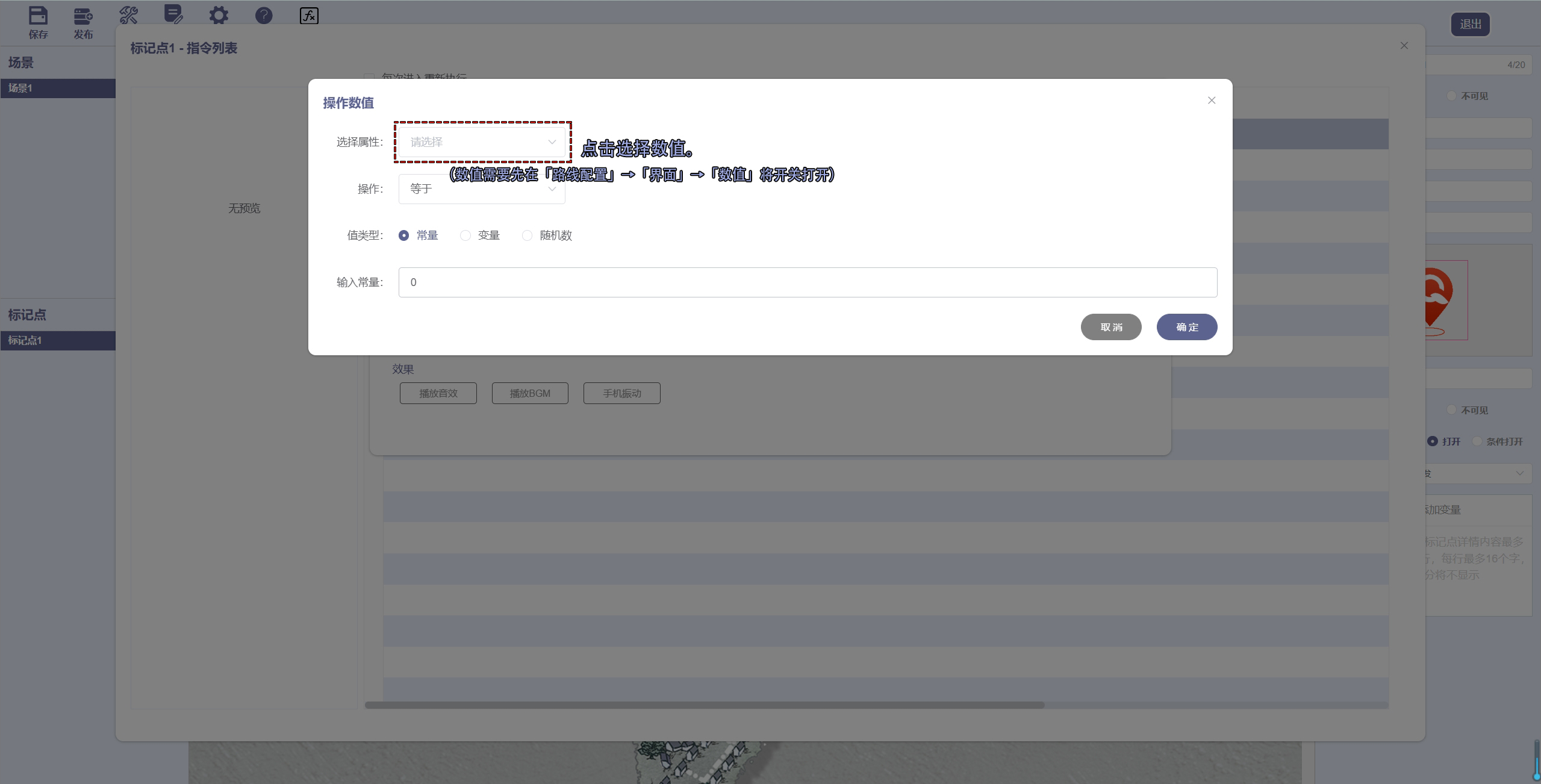The width and height of the screenshot is (1541, 784).
Task: Open the settings gear icon
Action: [219, 16]
